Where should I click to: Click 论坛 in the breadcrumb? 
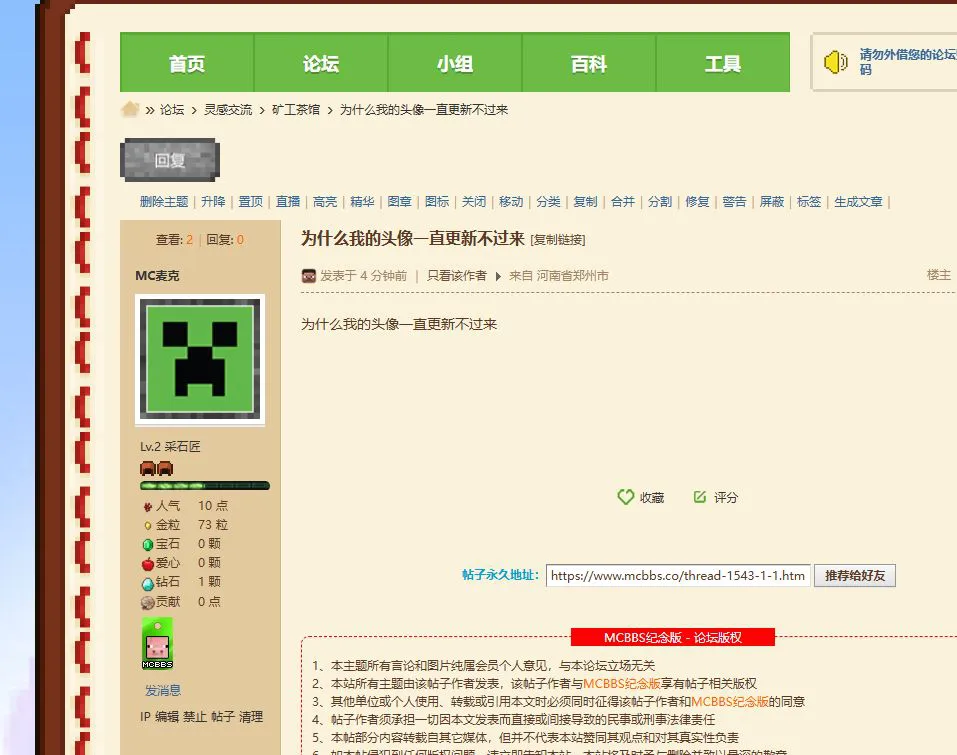point(172,109)
